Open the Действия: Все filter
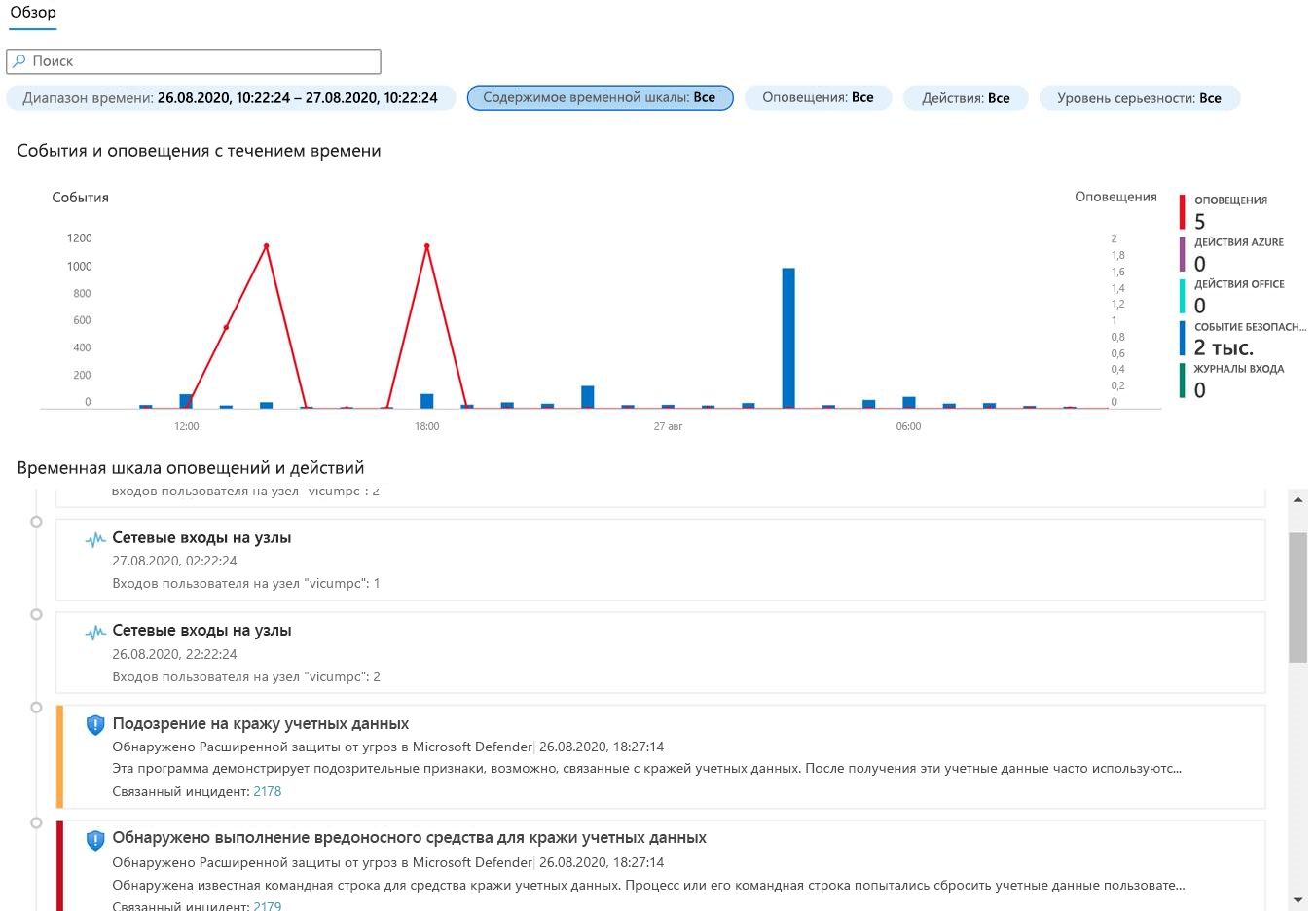Viewport: 1316px width, 911px height. point(966,98)
